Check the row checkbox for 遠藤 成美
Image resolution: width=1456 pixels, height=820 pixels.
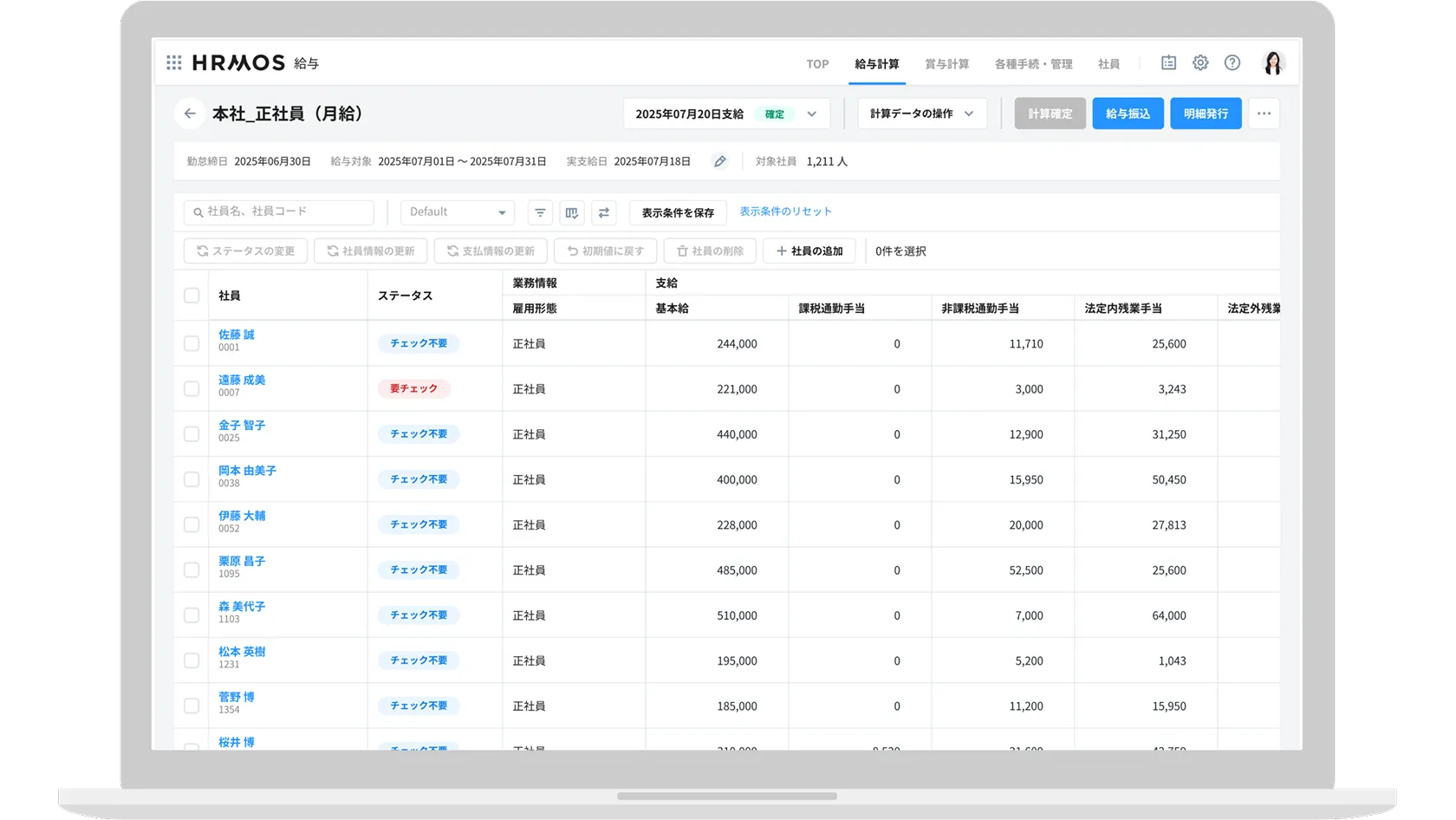tap(192, 388)
